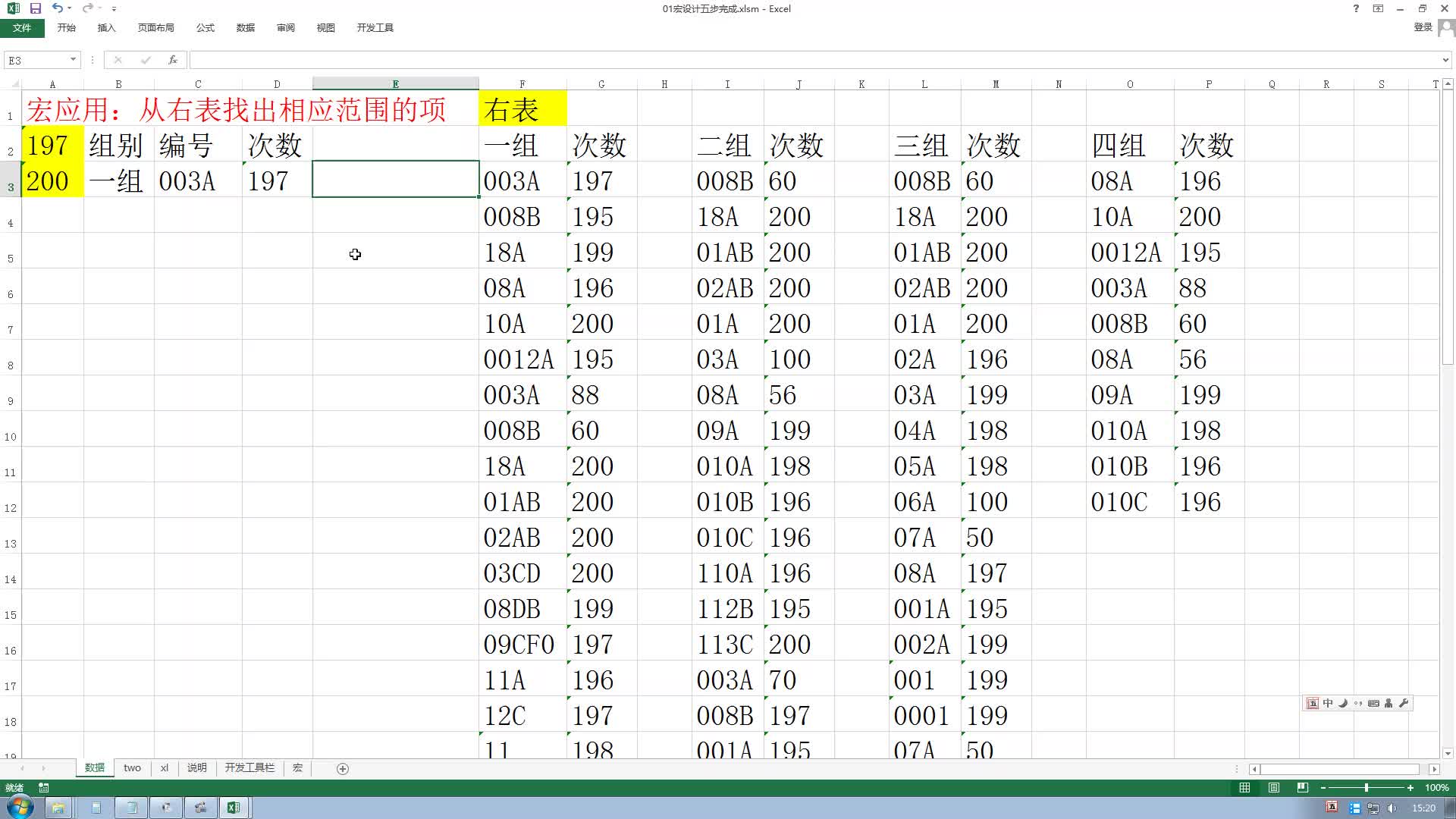This screenshot has height=819, width=1456.
Task: Click the Insert Function fx icon
Action: 173,60
